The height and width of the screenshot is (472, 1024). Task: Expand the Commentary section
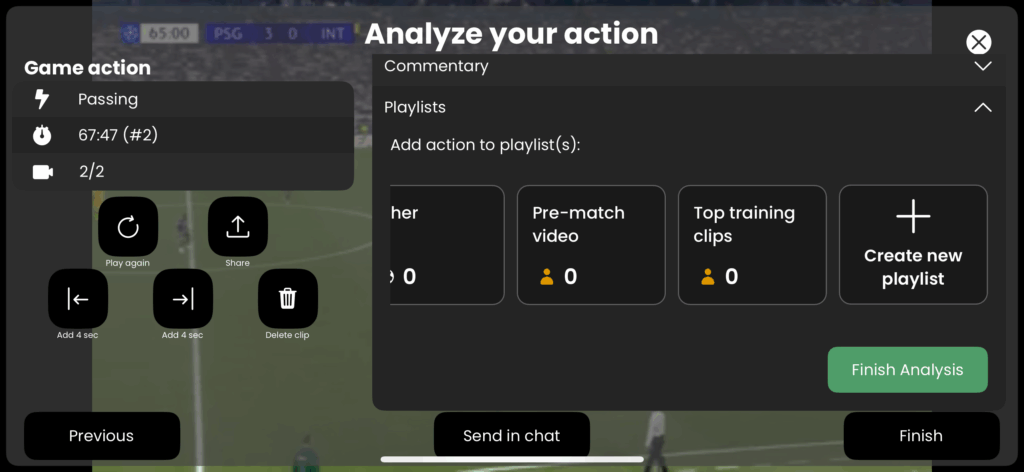coord(983,66)
